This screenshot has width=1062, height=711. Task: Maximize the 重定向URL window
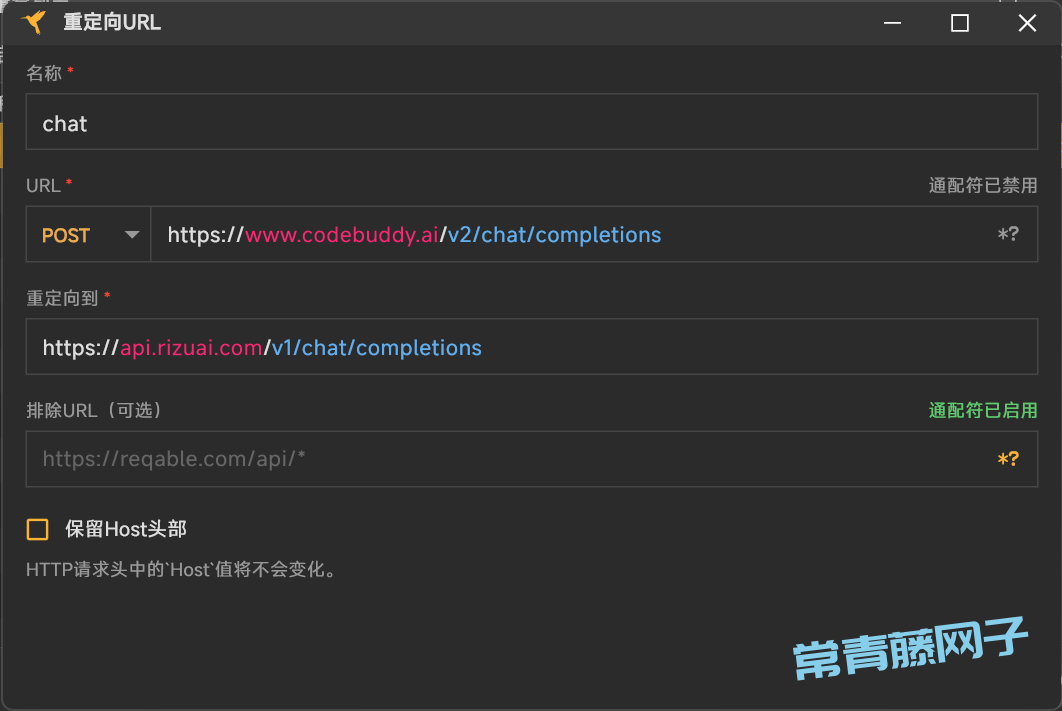(959, 23)
